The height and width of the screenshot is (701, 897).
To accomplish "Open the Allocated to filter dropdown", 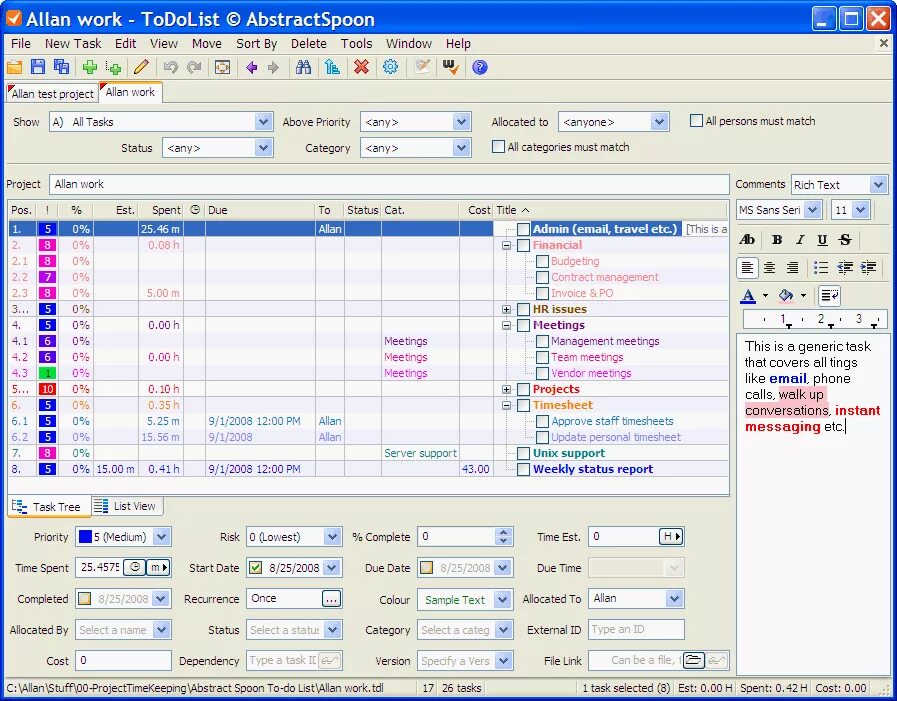I will [x=659, y=121].
